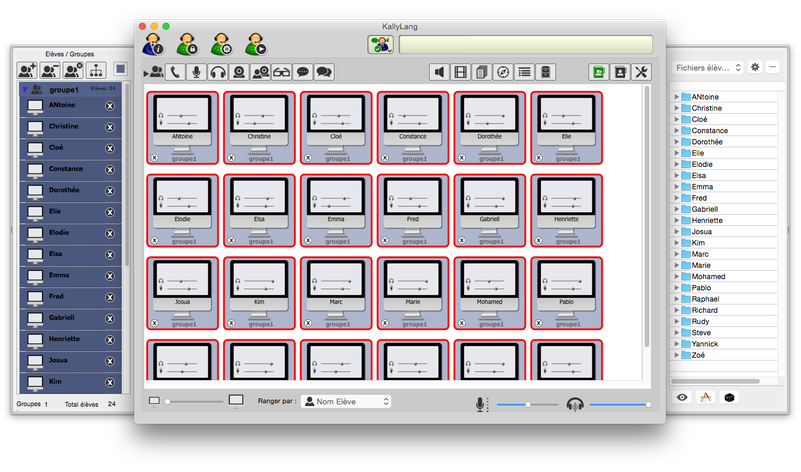801x472 pixels.
Task: Open the teacher status dropdown button
Action: point(380,44)
